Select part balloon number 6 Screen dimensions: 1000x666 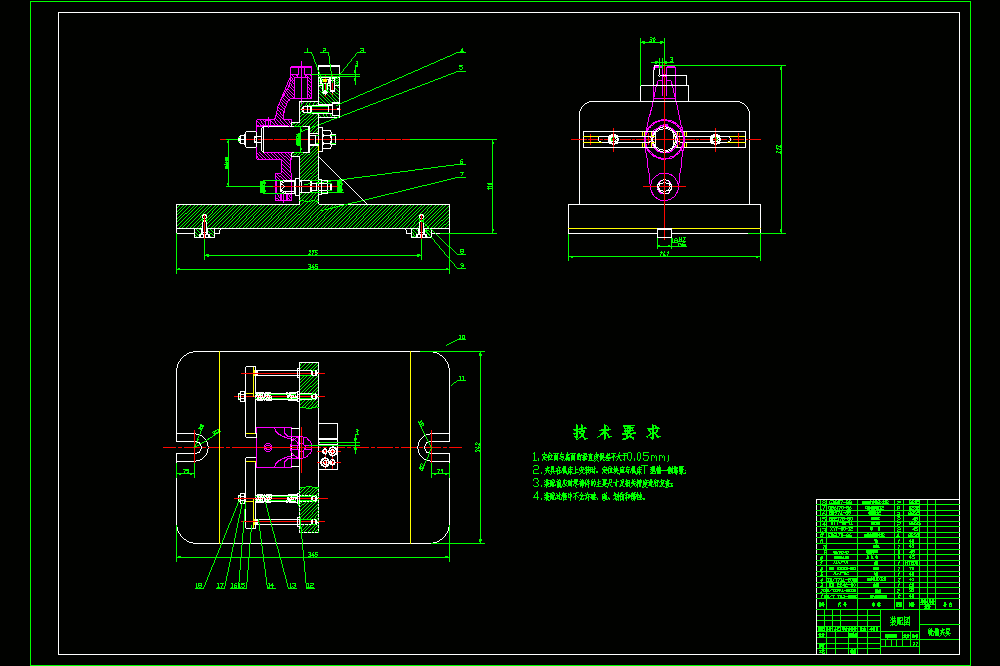[462, 162]
